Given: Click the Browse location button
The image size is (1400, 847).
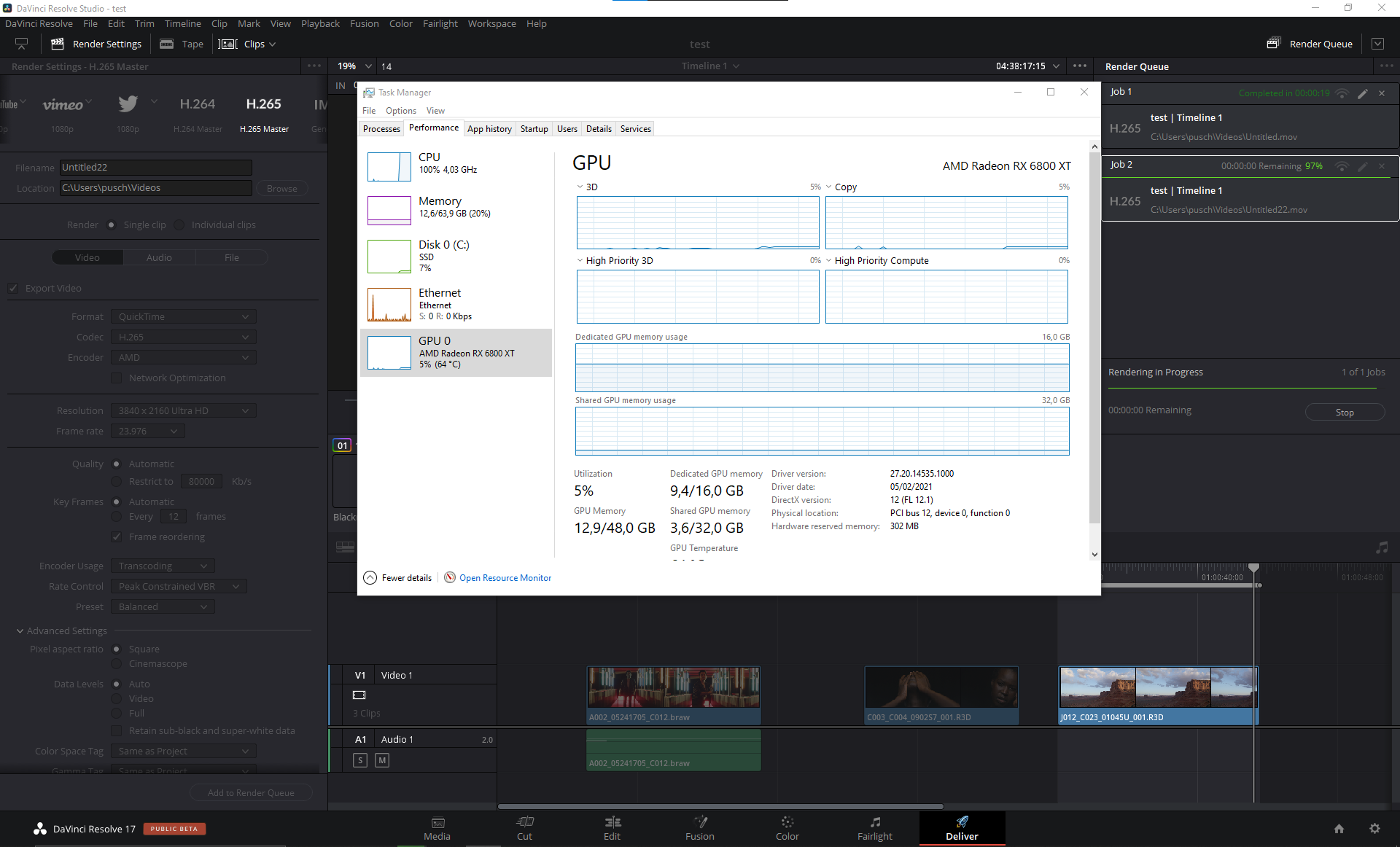Looking at the screenshot, I should coord(281,188).
